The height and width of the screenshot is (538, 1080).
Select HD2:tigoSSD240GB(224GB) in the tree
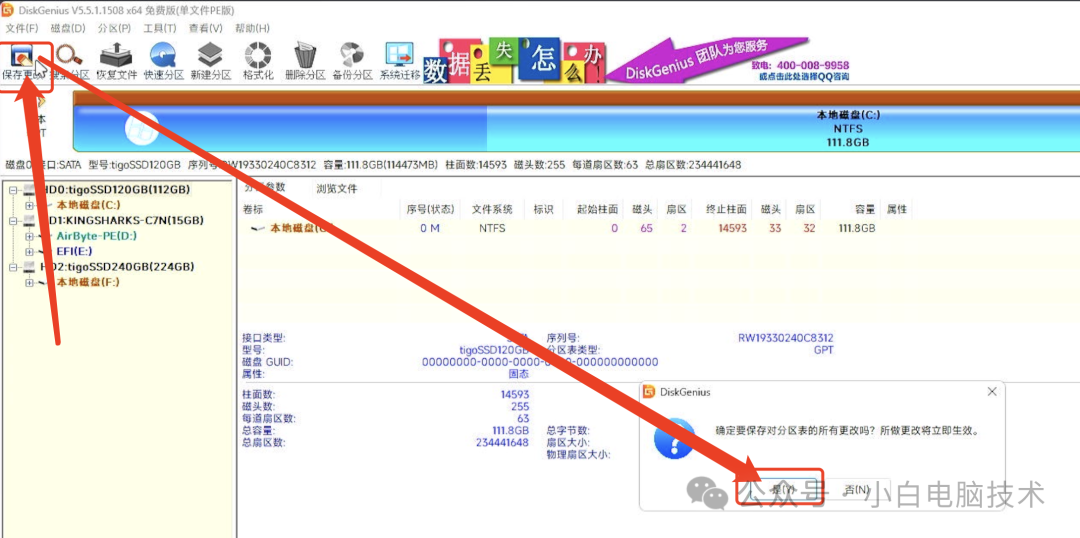point(117,267)
